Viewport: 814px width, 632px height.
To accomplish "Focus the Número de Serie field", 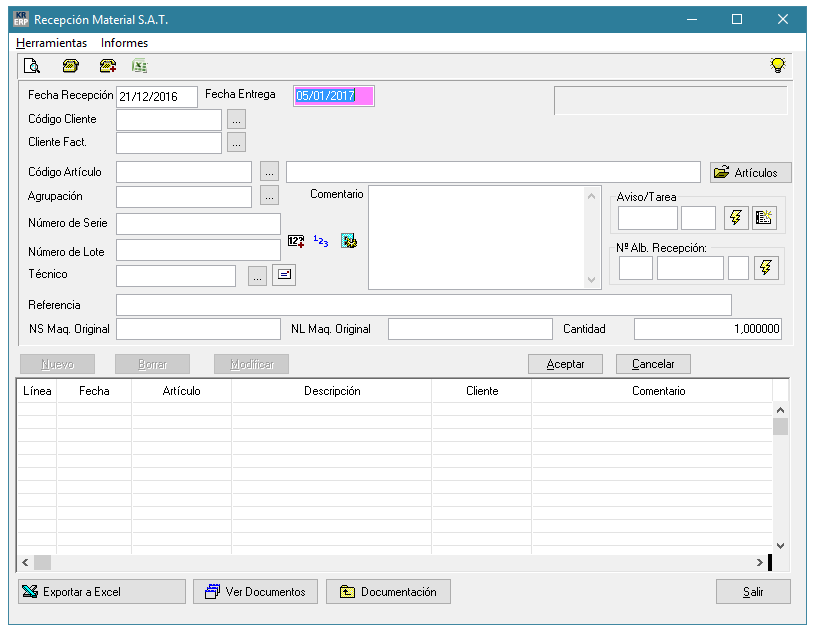I will point(198,224).
